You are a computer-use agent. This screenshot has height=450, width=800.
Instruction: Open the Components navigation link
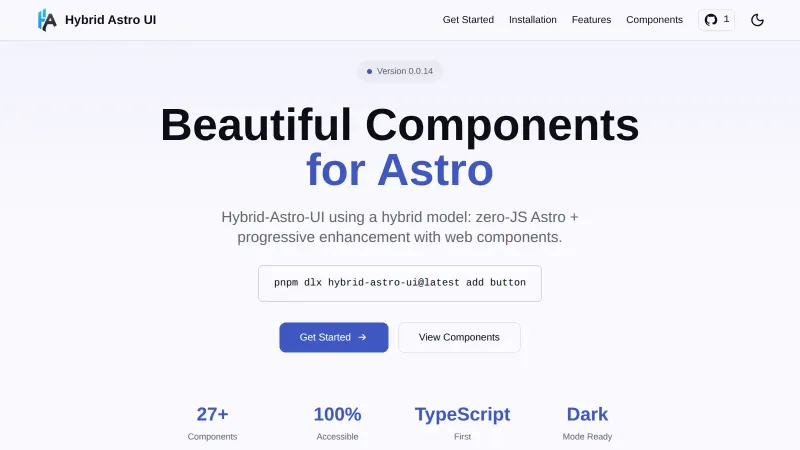[x=654, y=20]
